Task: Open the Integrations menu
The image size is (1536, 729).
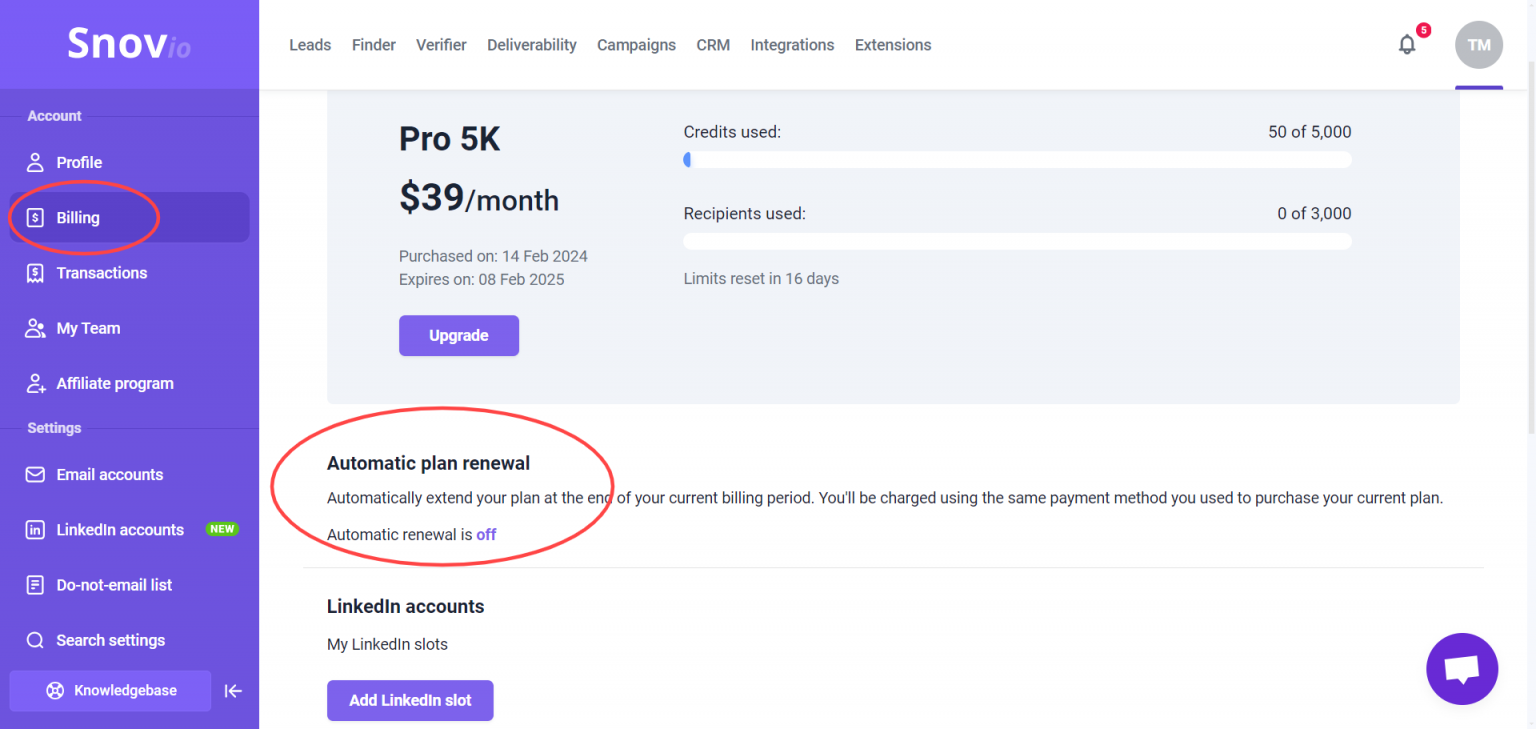Action: pyautogui.click(x=792, y=45)
